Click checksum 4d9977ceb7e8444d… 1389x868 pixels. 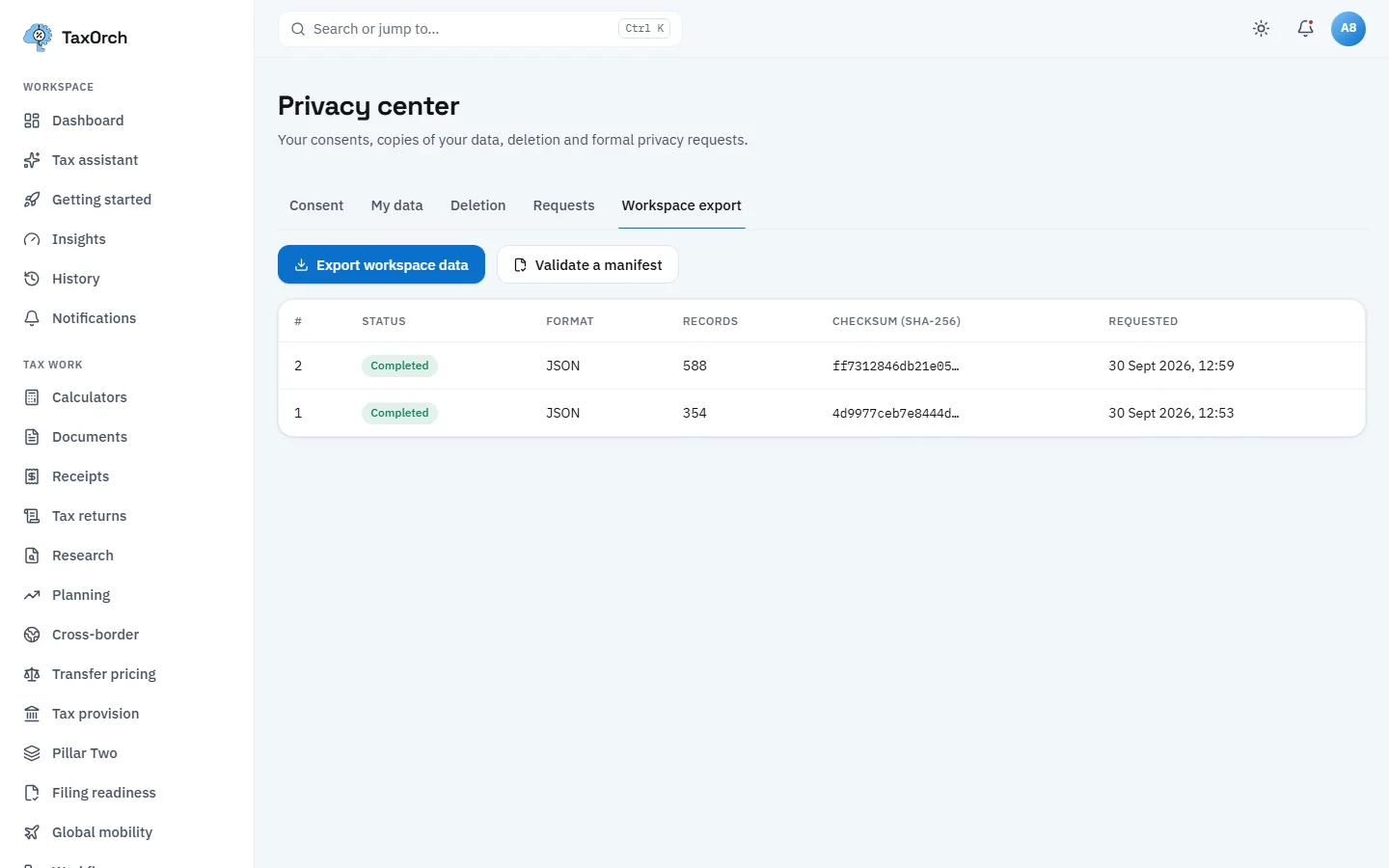click(x=896, y=414)
